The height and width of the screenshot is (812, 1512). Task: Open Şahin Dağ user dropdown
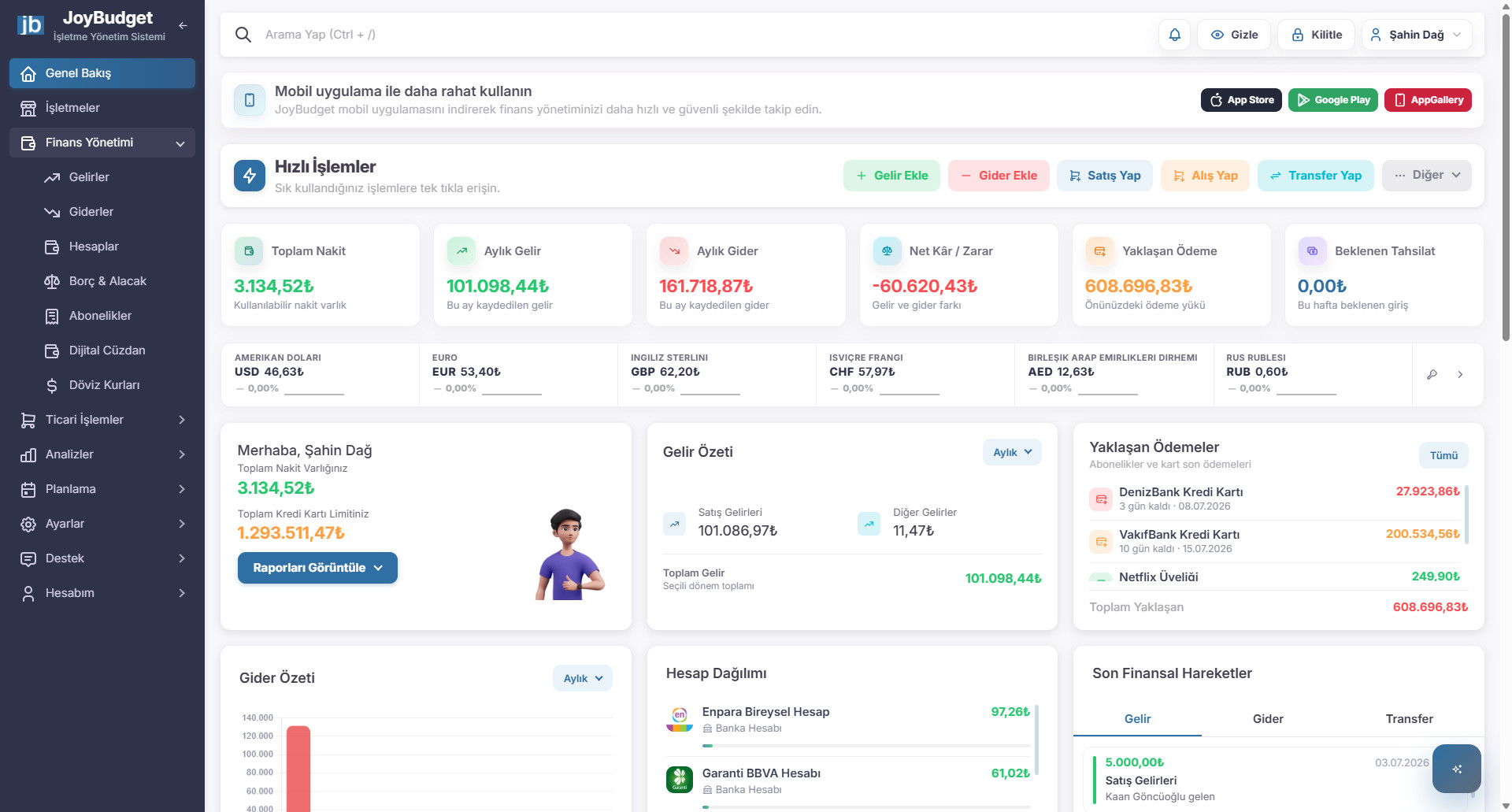point(1417,35)
